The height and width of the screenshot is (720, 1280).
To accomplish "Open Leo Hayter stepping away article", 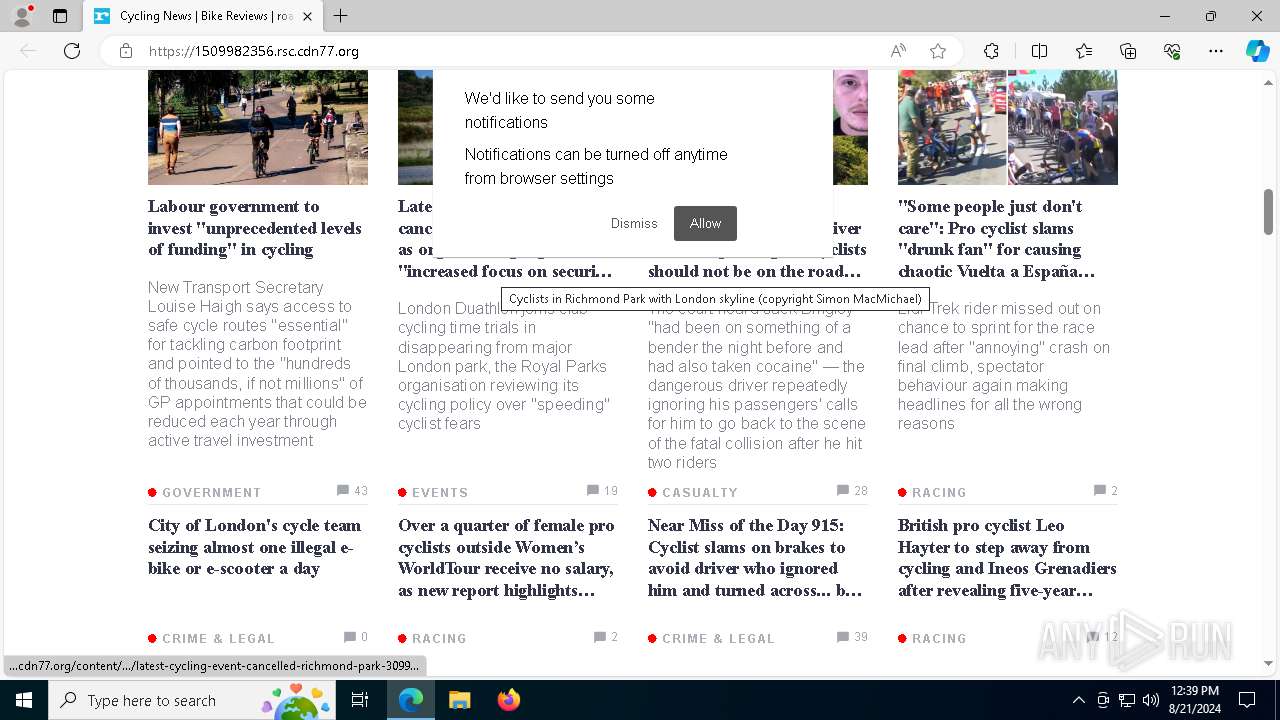I will point(1007,558).
